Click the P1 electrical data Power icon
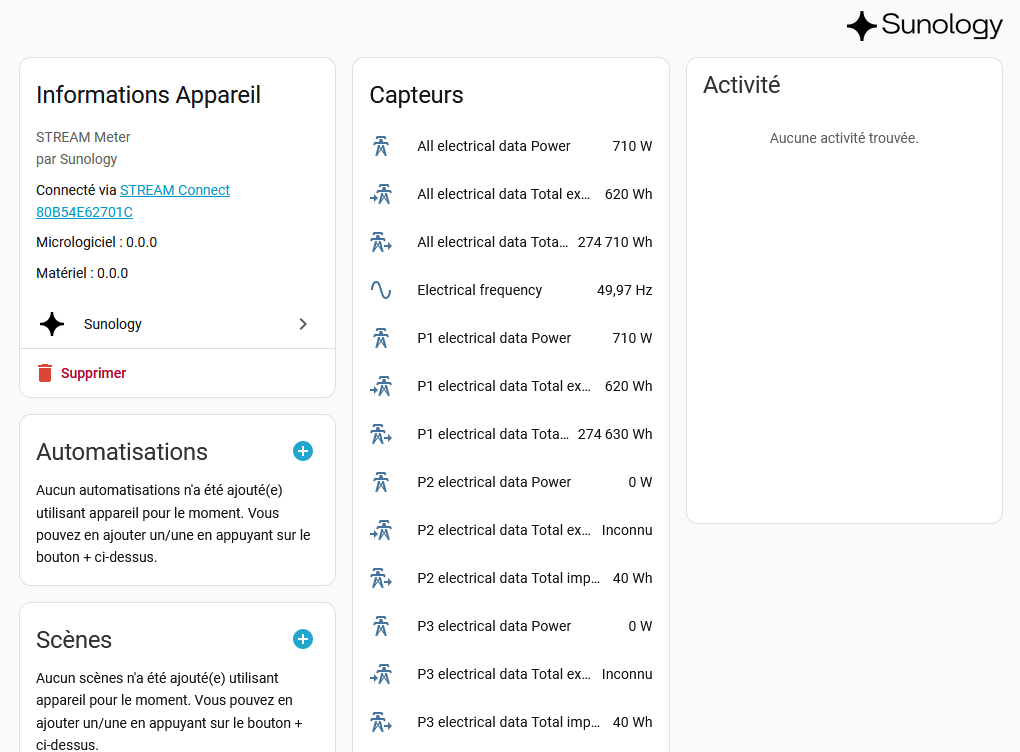The image size is (1020, 752). [380, 338]
